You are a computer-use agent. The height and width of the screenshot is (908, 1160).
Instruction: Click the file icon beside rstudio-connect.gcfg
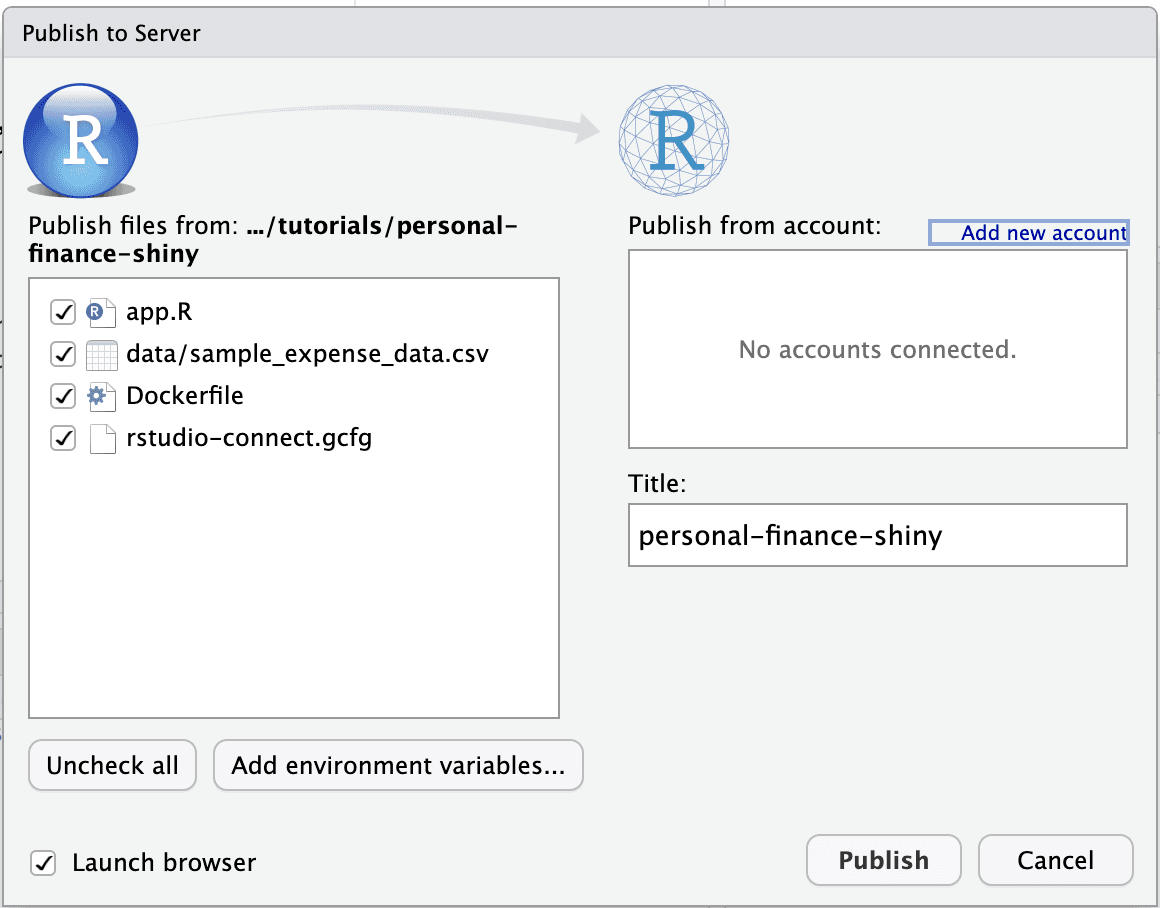pos(104,438)
